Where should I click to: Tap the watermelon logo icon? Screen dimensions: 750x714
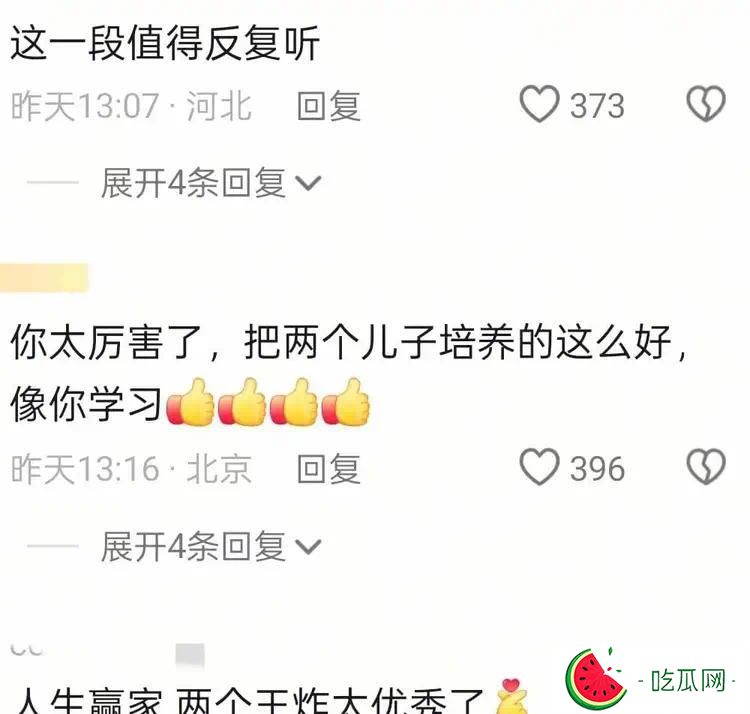(x=596, y=679)
